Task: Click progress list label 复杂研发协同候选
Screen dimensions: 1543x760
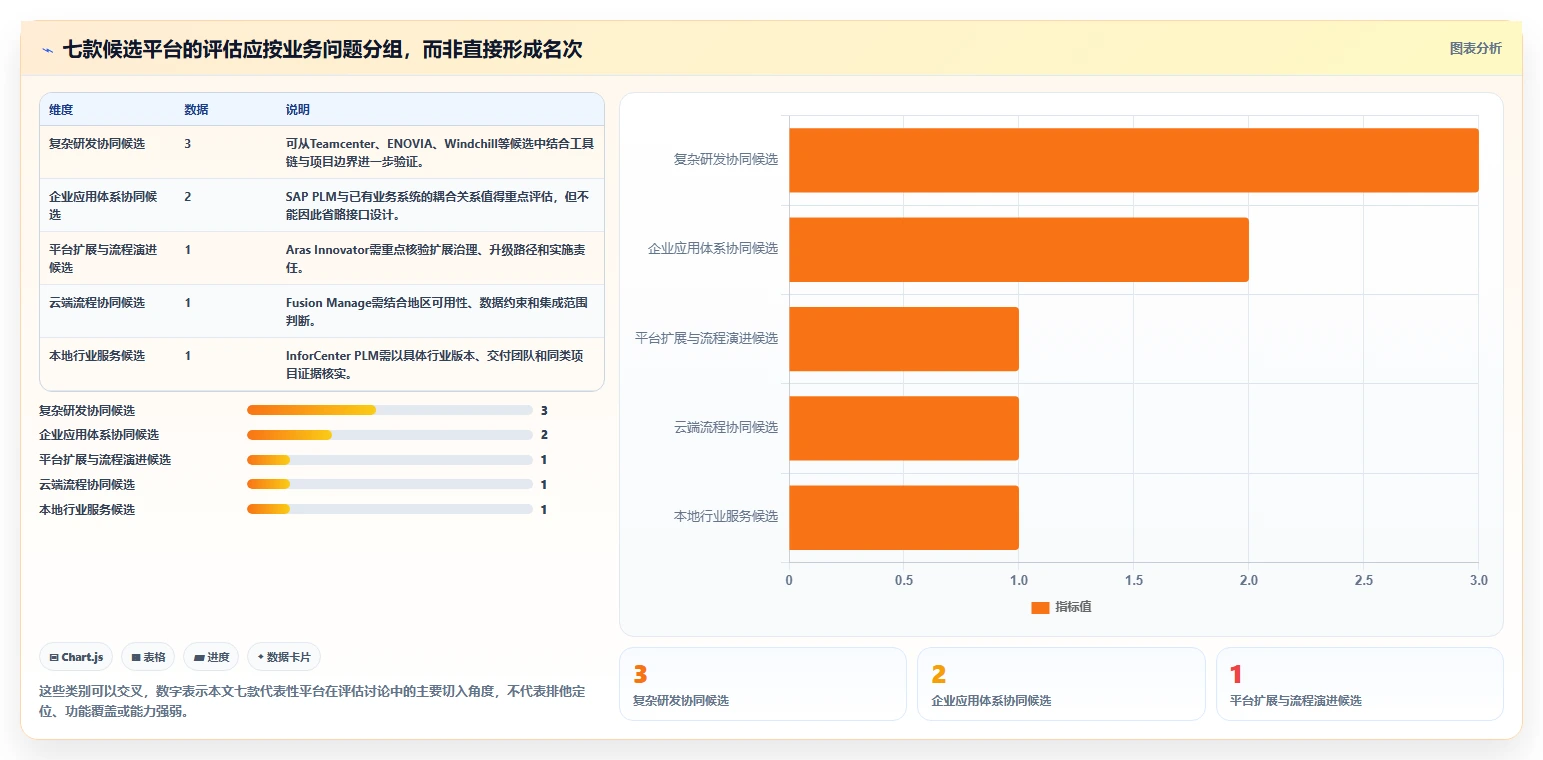Action: pos(87,410)
